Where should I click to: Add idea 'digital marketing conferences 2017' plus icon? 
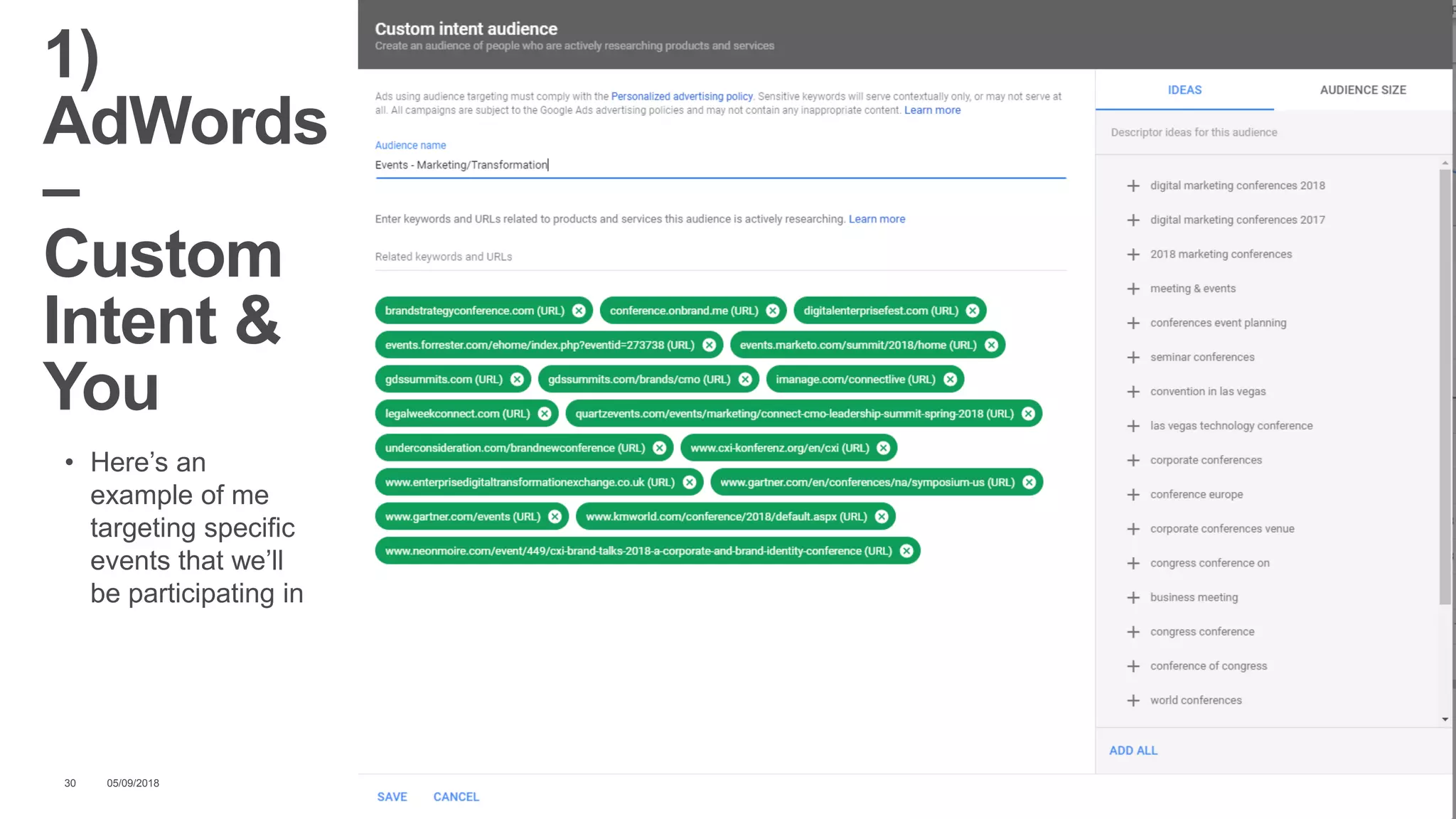[1133, 220]
